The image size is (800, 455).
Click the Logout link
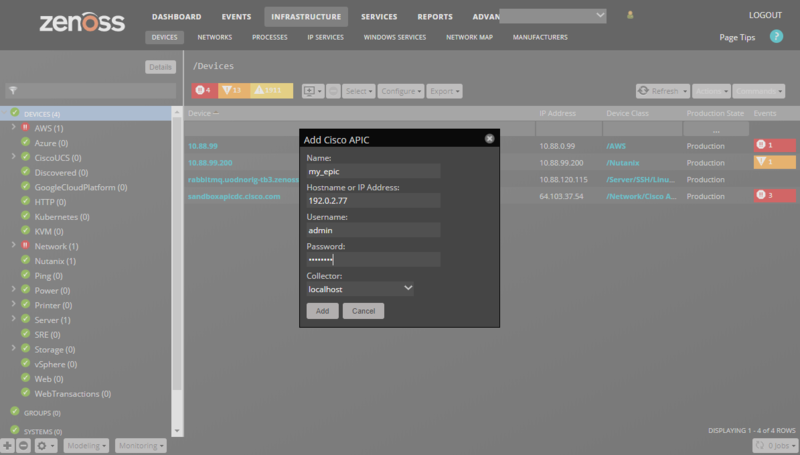(765, 15)
